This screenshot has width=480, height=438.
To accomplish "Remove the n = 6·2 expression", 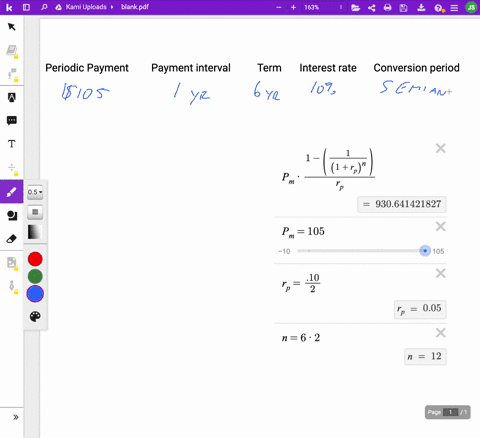I will [441, 333].
